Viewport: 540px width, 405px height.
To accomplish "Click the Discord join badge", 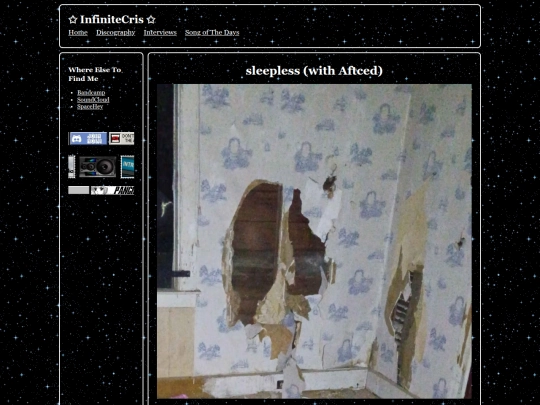I will coord(88,138).
